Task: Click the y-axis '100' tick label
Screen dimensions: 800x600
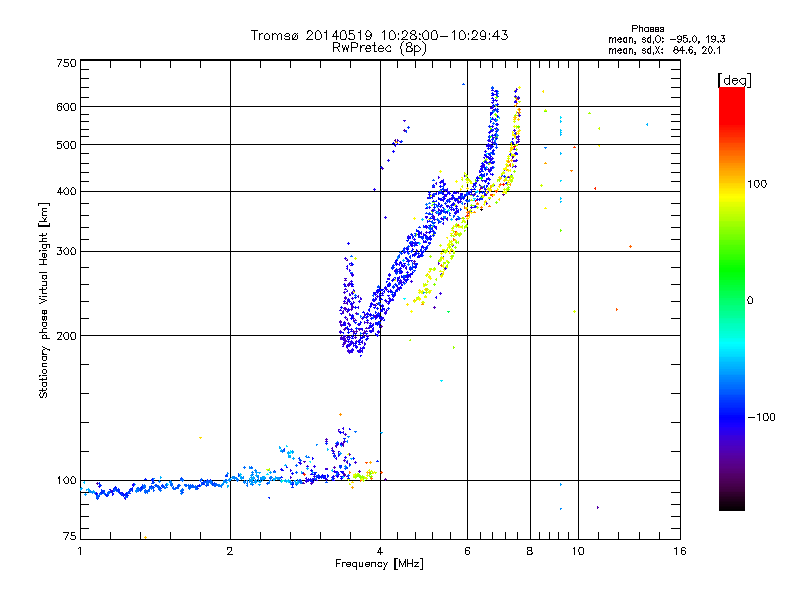Action: tap(66, 480)
